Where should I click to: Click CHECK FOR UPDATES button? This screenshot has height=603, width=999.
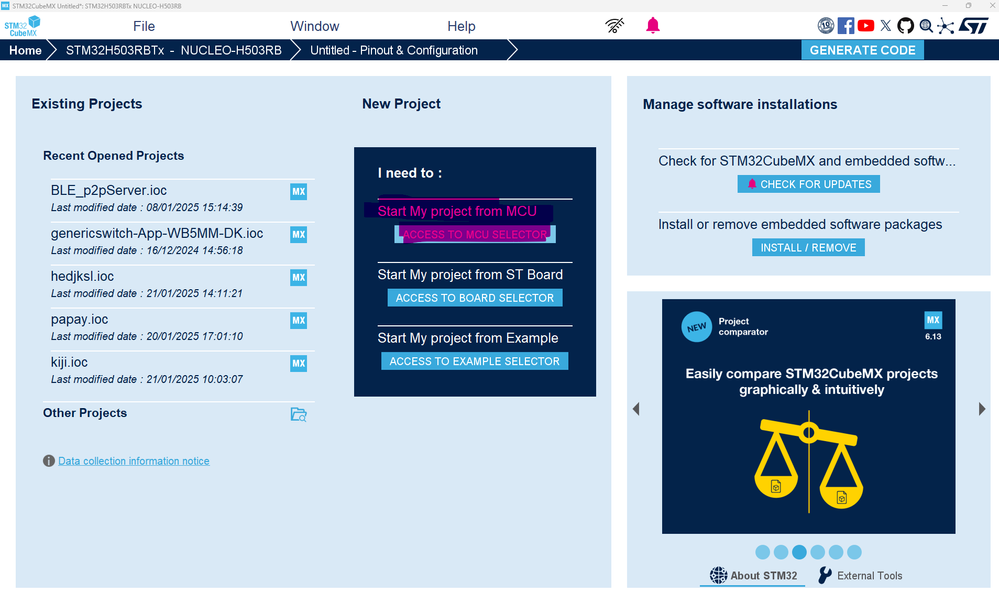[809, 184]
